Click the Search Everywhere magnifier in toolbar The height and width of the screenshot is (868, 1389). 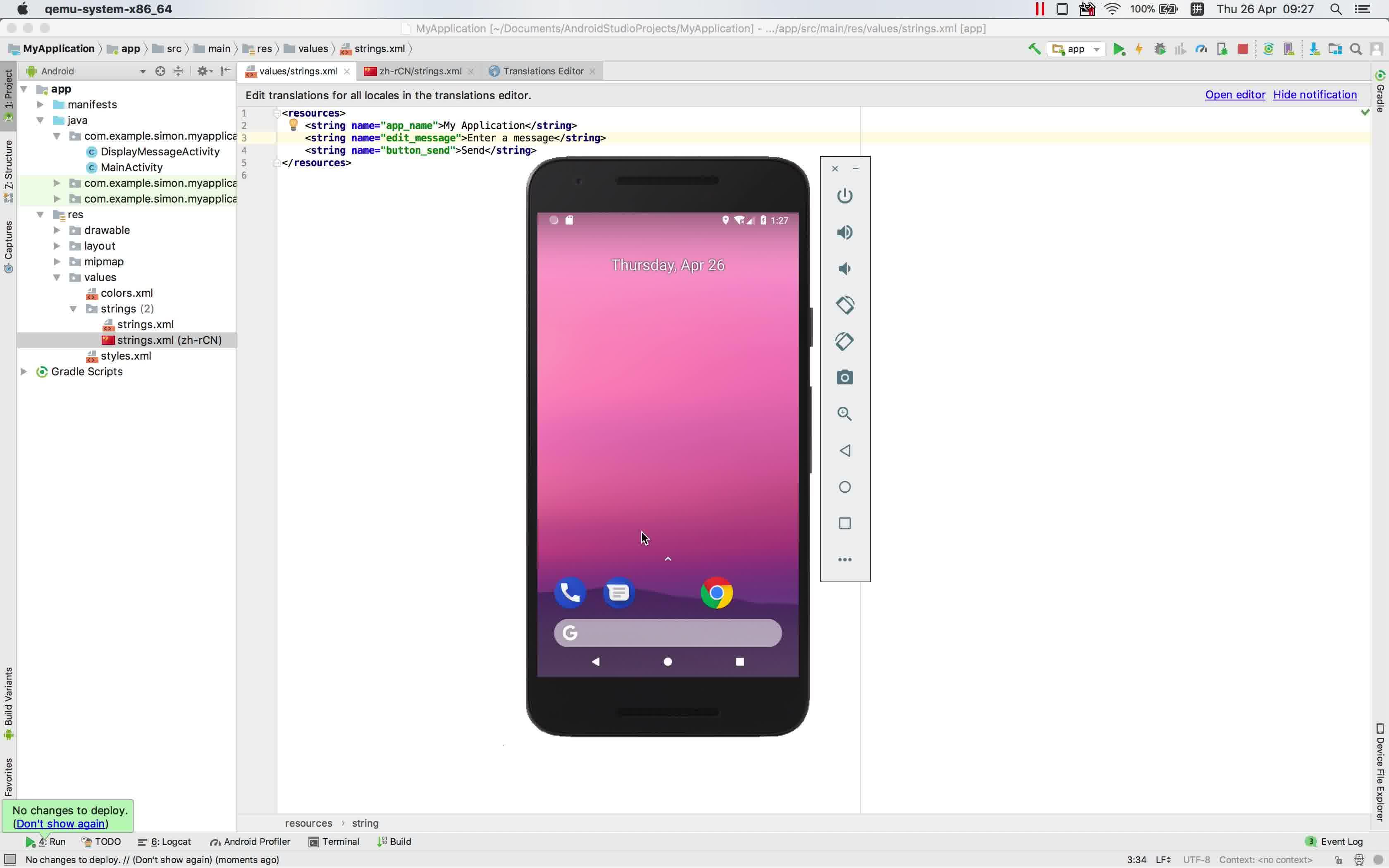[1356, 49]
